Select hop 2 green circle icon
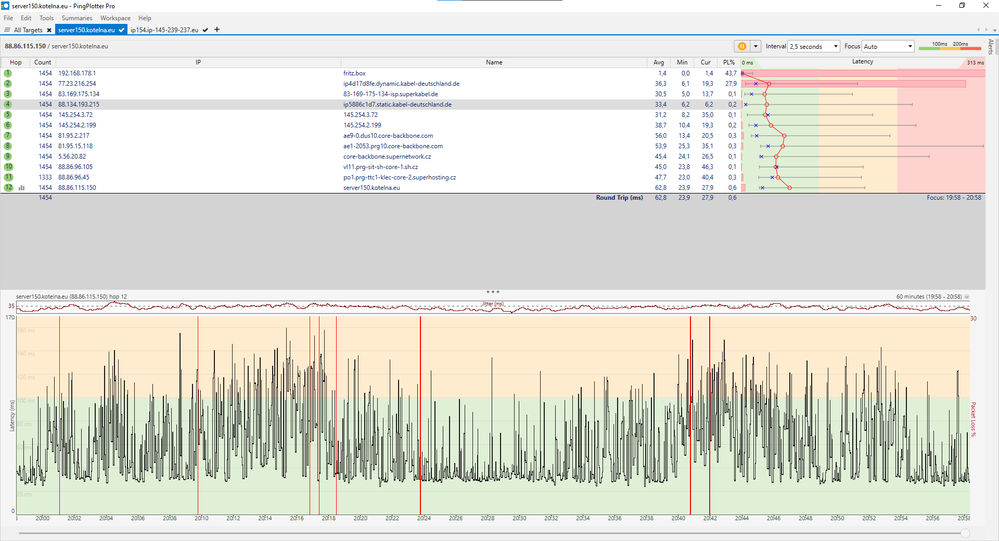 (8, 83)
